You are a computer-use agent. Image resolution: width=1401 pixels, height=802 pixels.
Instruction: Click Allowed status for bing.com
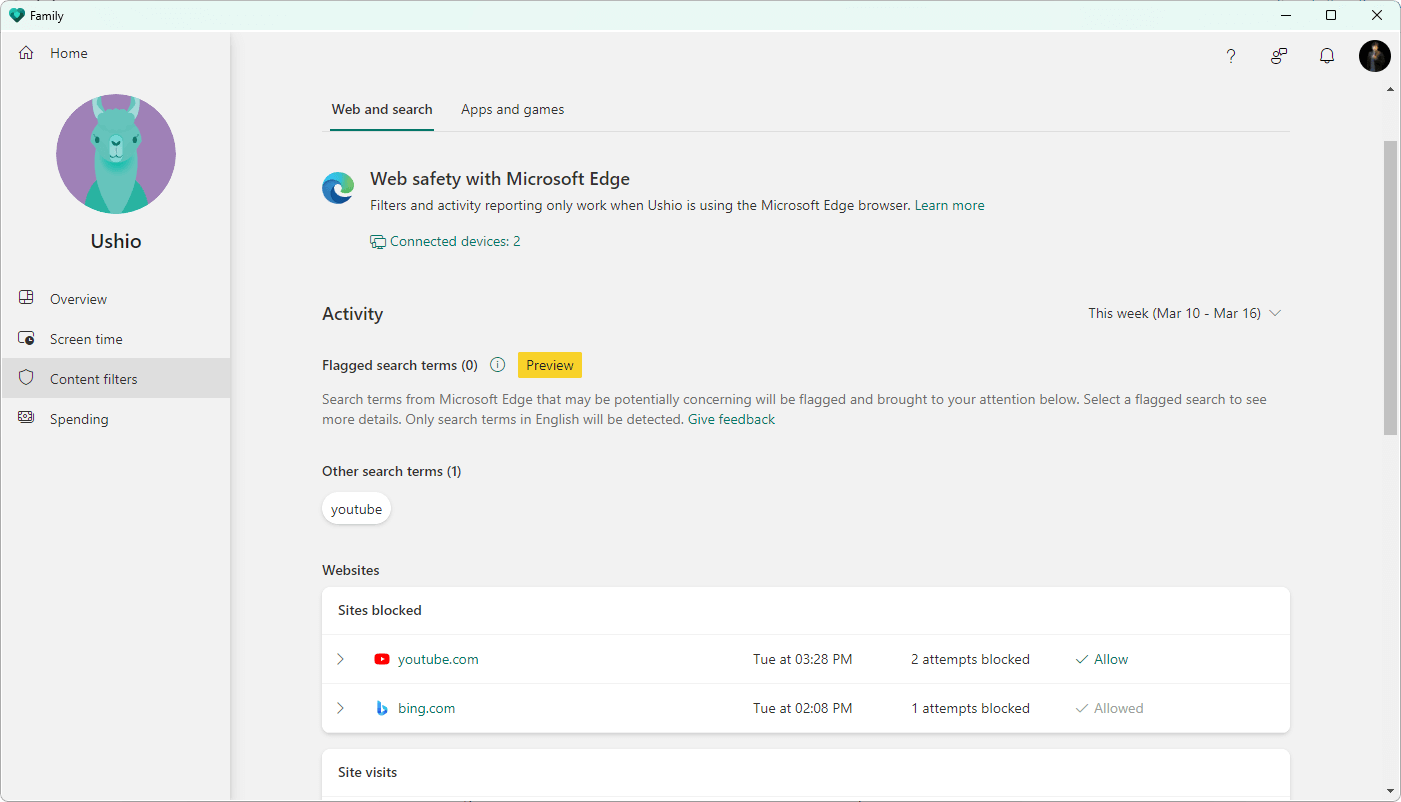click(x=1109, y=709)
